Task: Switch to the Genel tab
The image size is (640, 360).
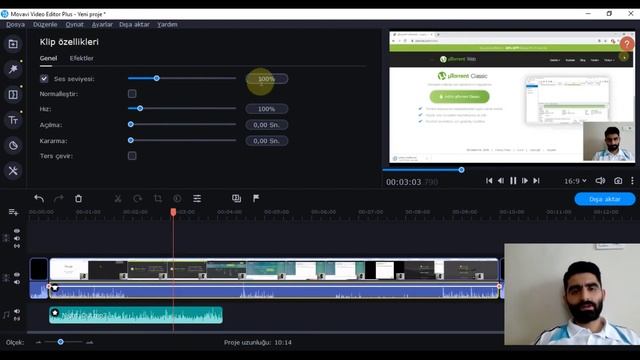Action: [x=48, y=58]
